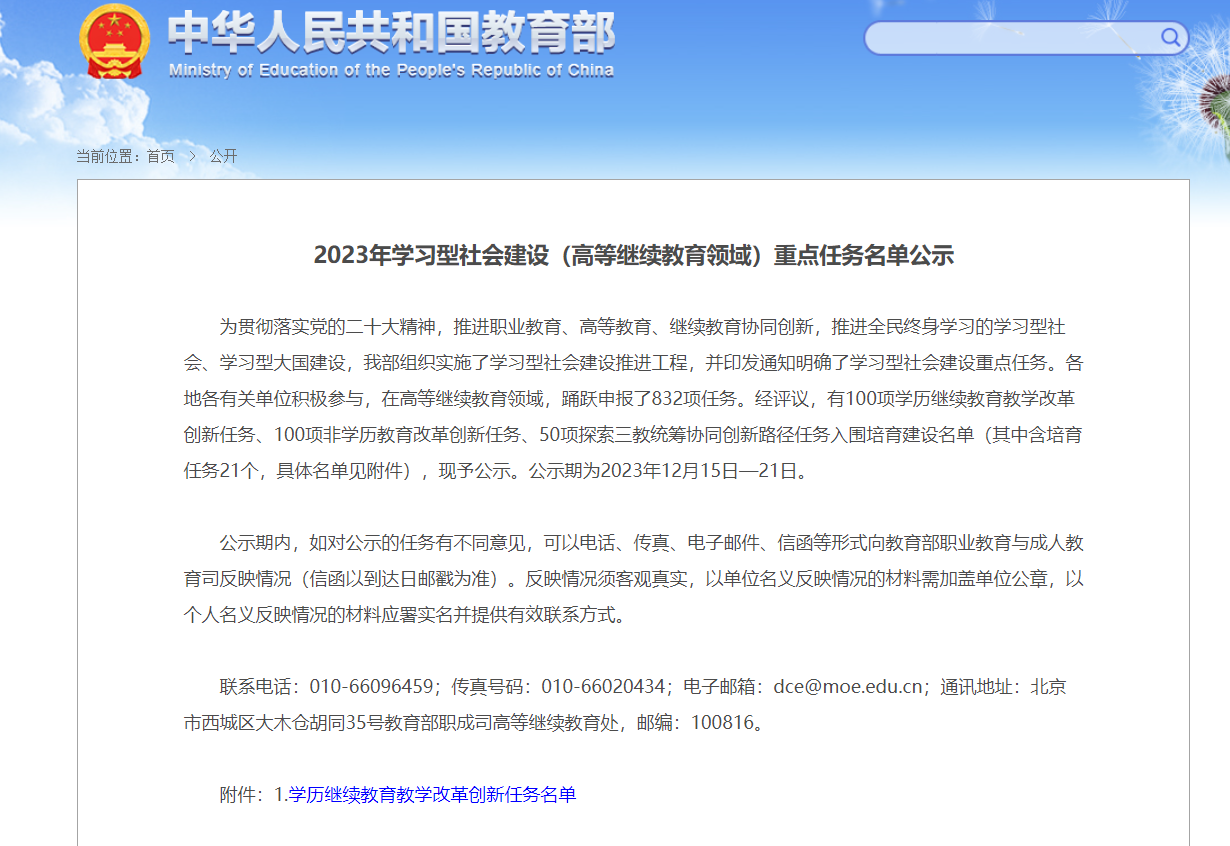The height and width of the screenshot is (846, 1230).
Task: Click the national emblem logo
Action: coord(115,42)
